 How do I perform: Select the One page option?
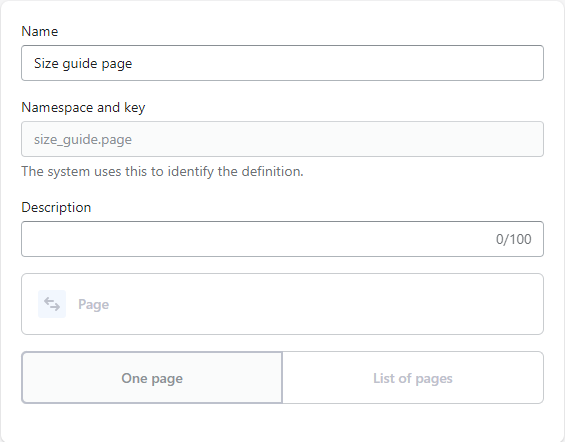point(152,378)
